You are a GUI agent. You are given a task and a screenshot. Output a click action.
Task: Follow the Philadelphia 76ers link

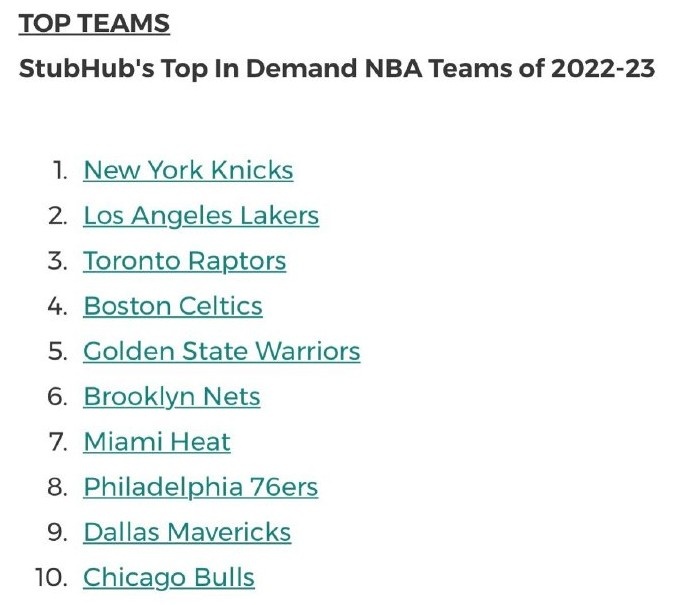click(201, 487)
